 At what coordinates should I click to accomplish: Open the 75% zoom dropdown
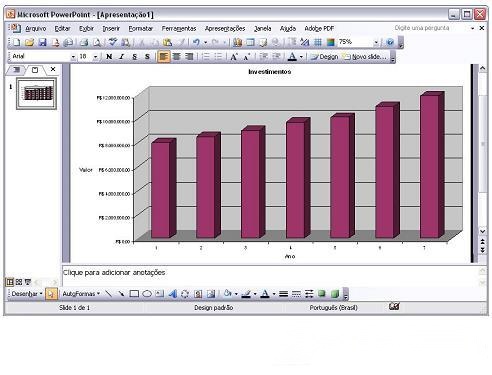pos(376,42)
